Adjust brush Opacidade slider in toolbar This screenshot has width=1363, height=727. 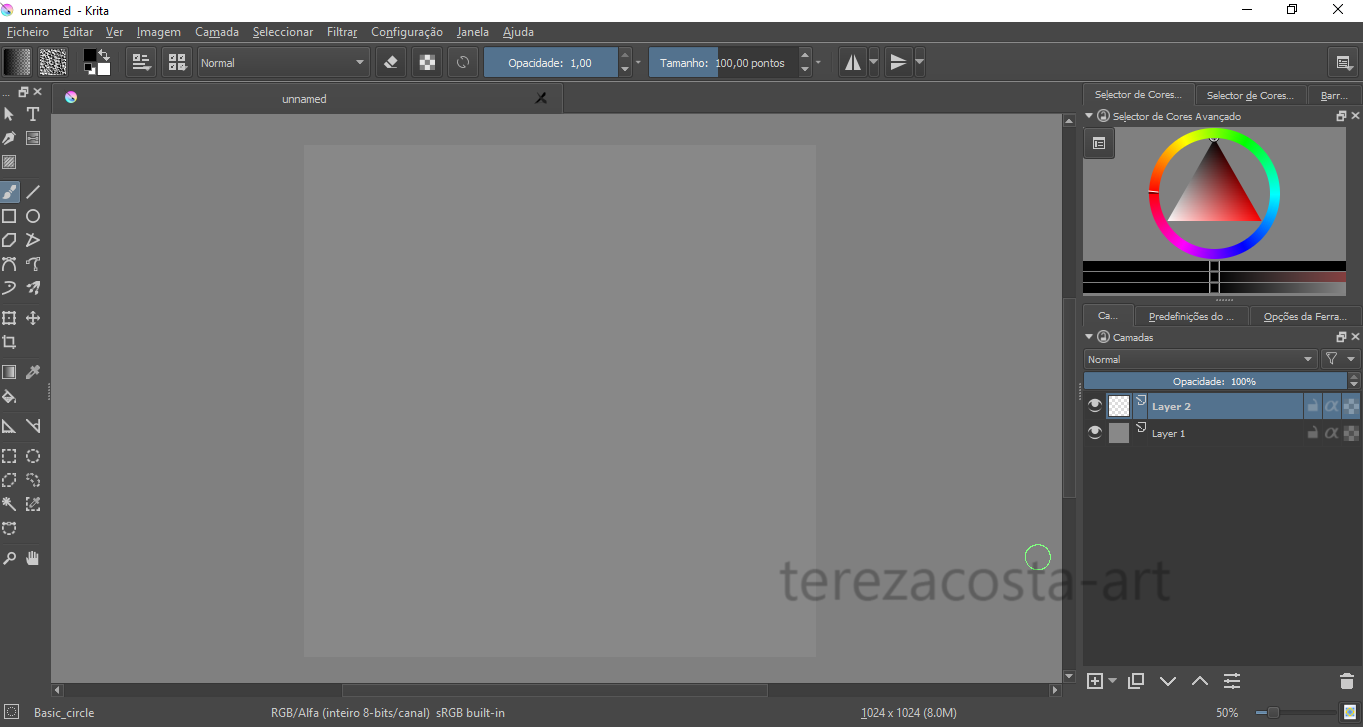point(551,62)
